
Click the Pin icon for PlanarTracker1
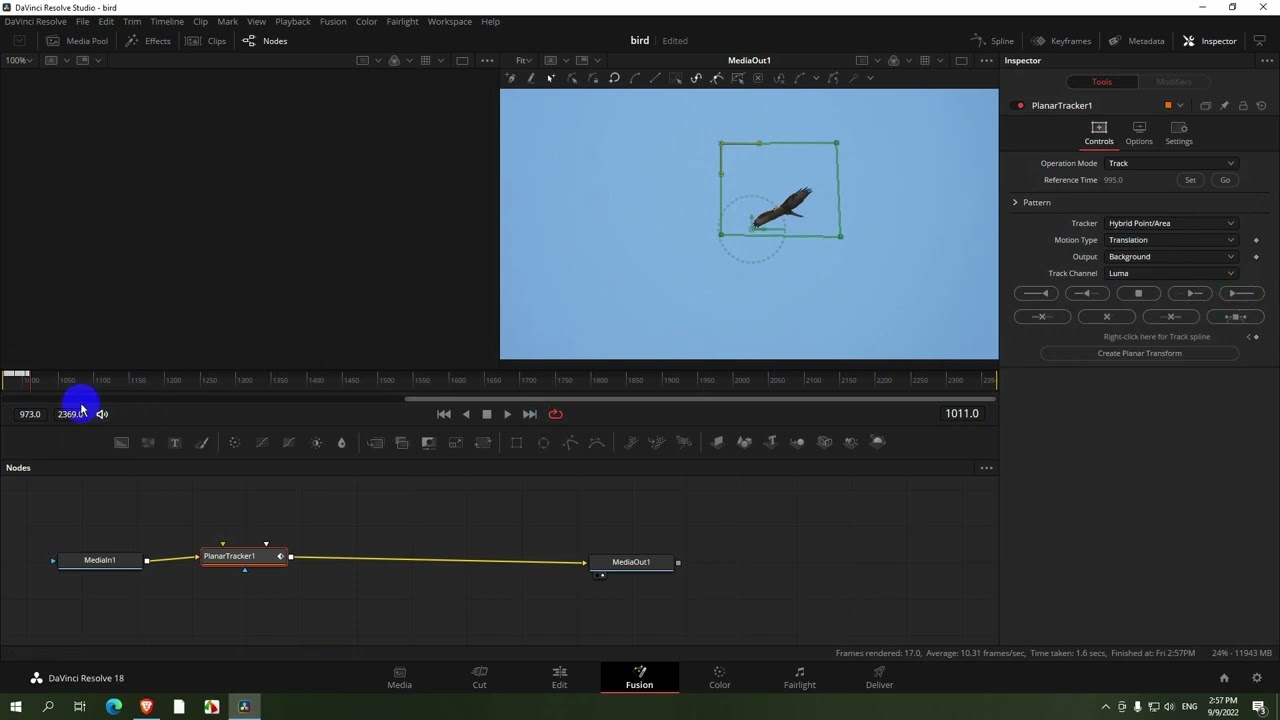click(1224, 106)
